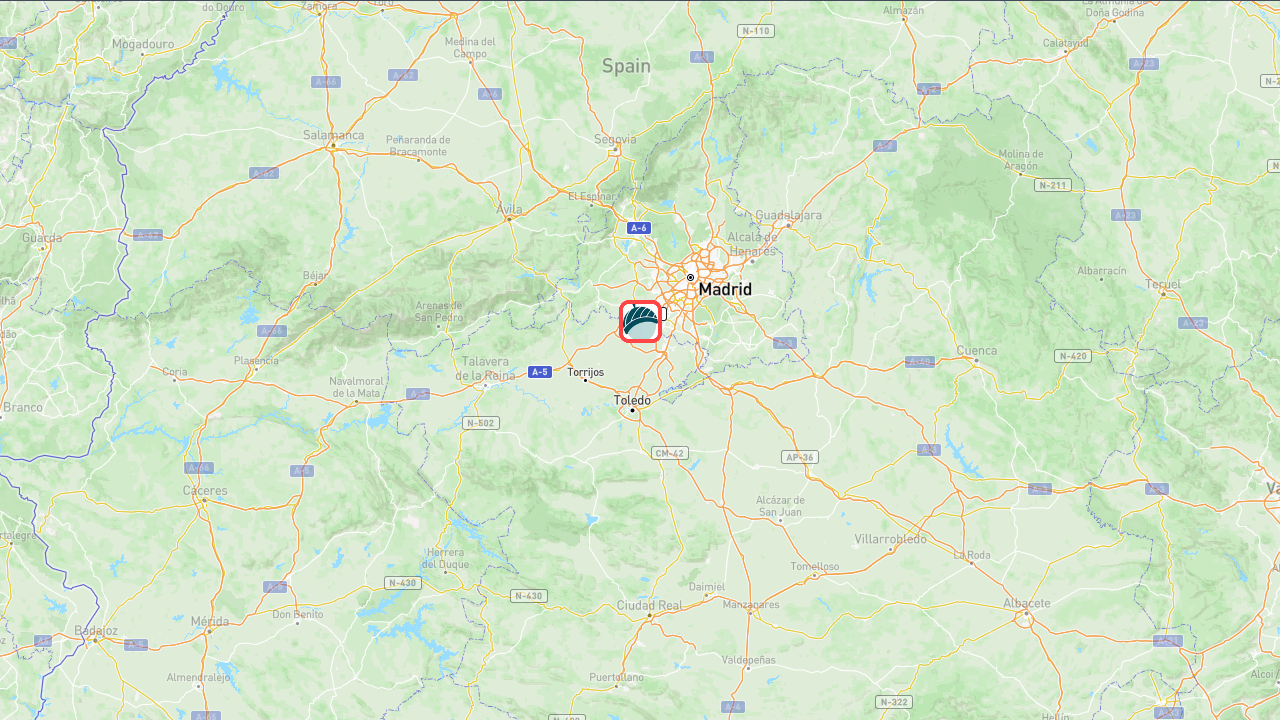Click the CM-42 road shield
Viewport: 1280px width, 720px height.
click(x=670, y=453)
